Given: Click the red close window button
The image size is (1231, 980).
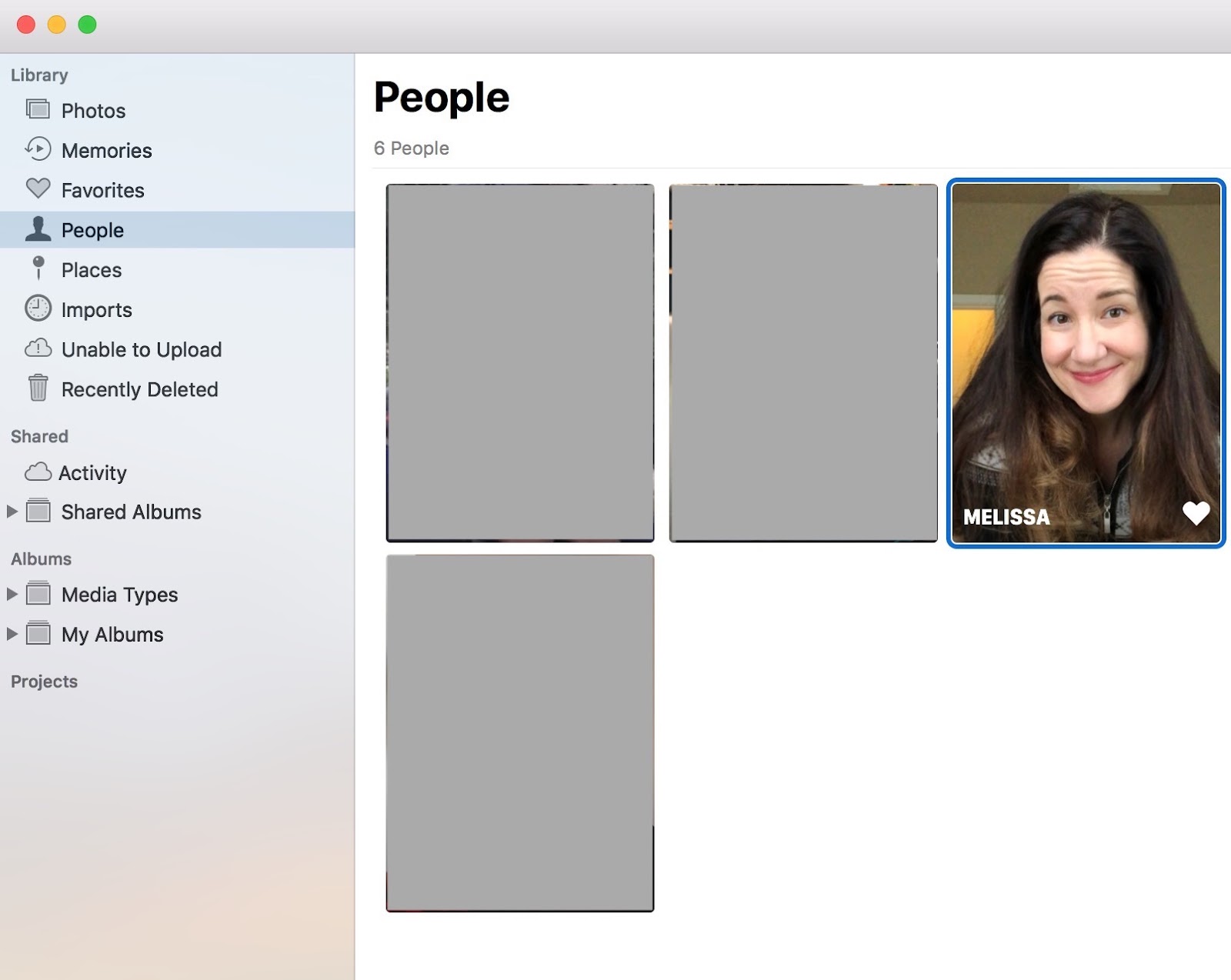Looking at the screenshot, I should click(26, 25).
